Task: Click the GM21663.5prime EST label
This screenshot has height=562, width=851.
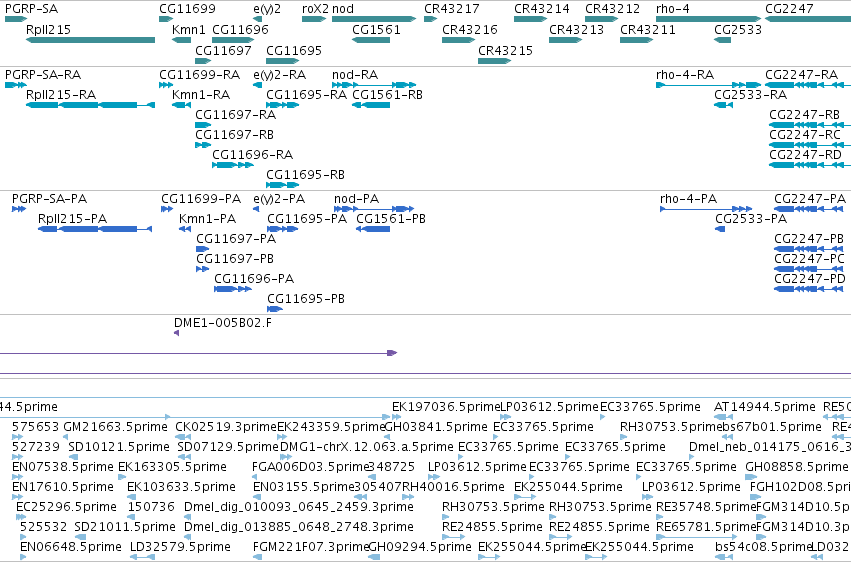Action: coord(115,427)
